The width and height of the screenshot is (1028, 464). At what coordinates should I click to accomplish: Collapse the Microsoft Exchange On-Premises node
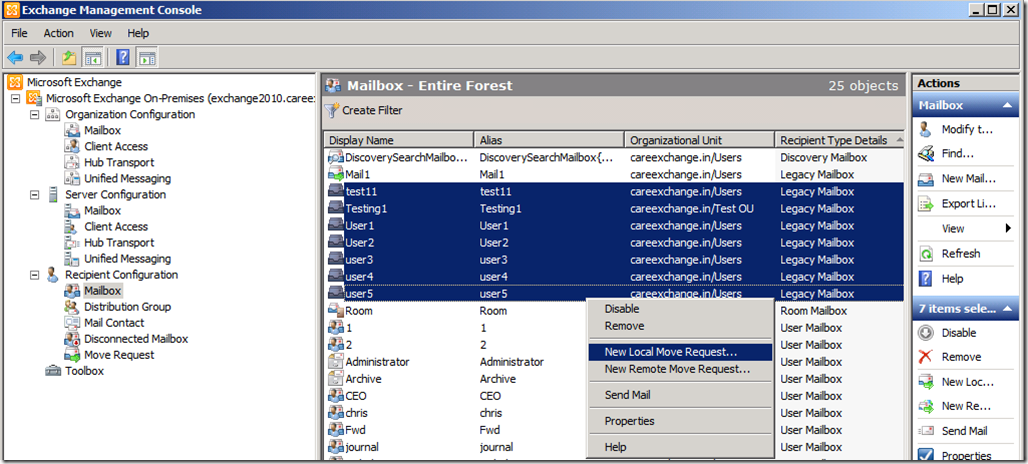(15, 98)
